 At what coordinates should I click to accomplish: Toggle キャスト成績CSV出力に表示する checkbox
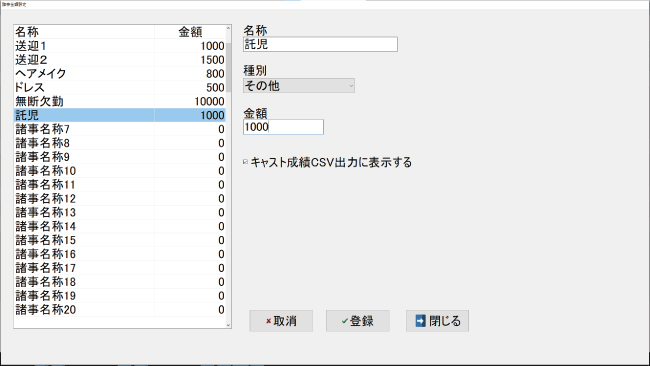click(245, 162)
